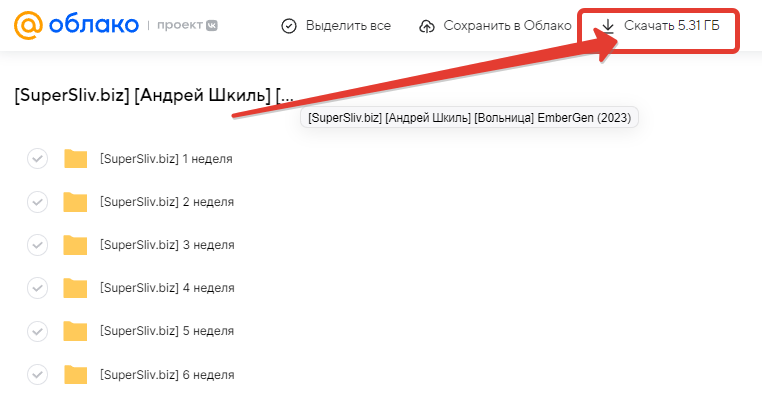Image resolution: width=762 pixels, height=400 pixels.
Task: Click the folder icon of 6 неделя
Action: point(75,375)
